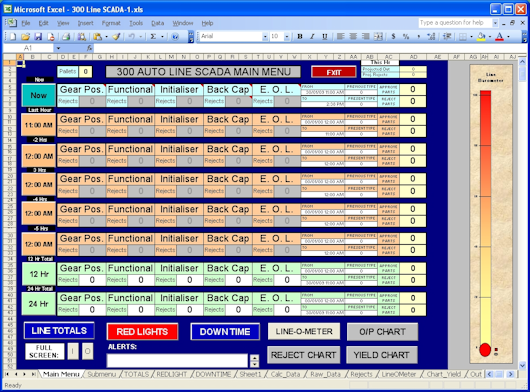Apply Bold formatting with the B icon

pyautogui.click(x=299, y=36)
